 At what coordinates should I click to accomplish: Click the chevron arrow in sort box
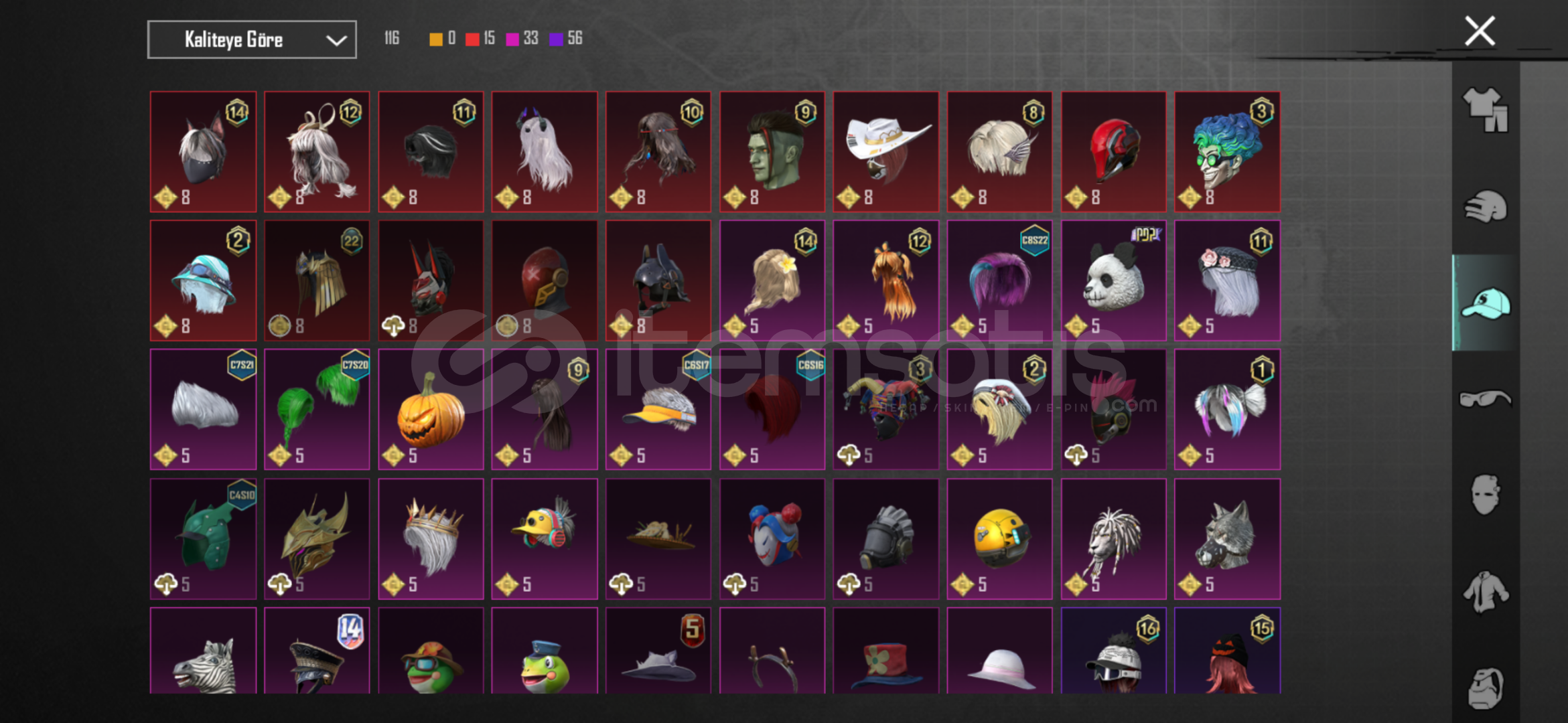(x=336, y=40)
